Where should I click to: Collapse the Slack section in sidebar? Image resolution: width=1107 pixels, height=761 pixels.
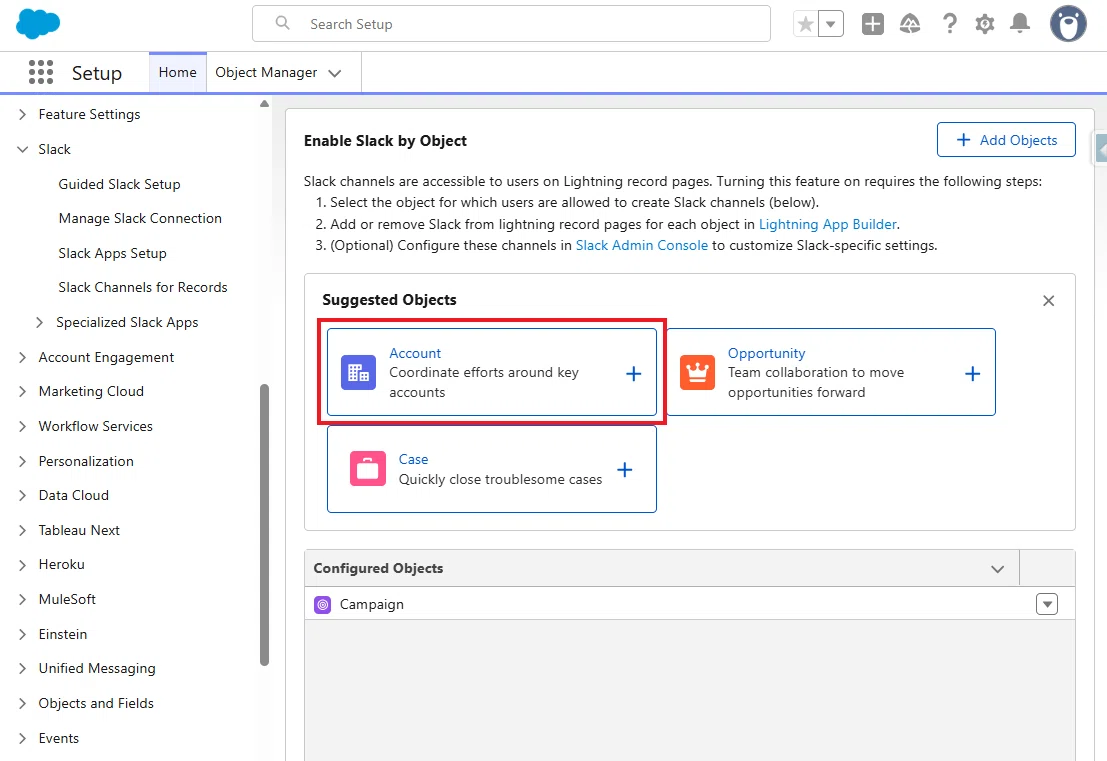click(x=23, y=150)
